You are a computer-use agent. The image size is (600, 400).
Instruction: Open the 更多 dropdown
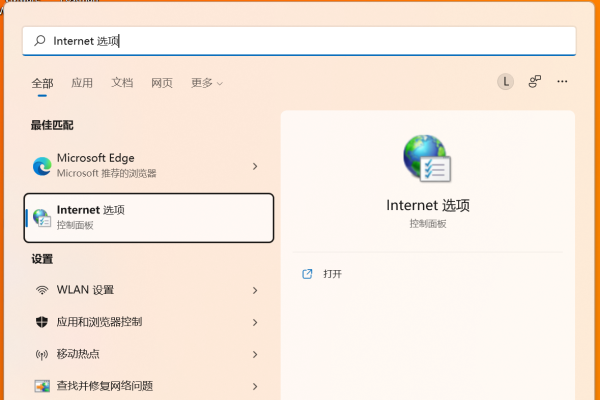click(x=207, y=83)
